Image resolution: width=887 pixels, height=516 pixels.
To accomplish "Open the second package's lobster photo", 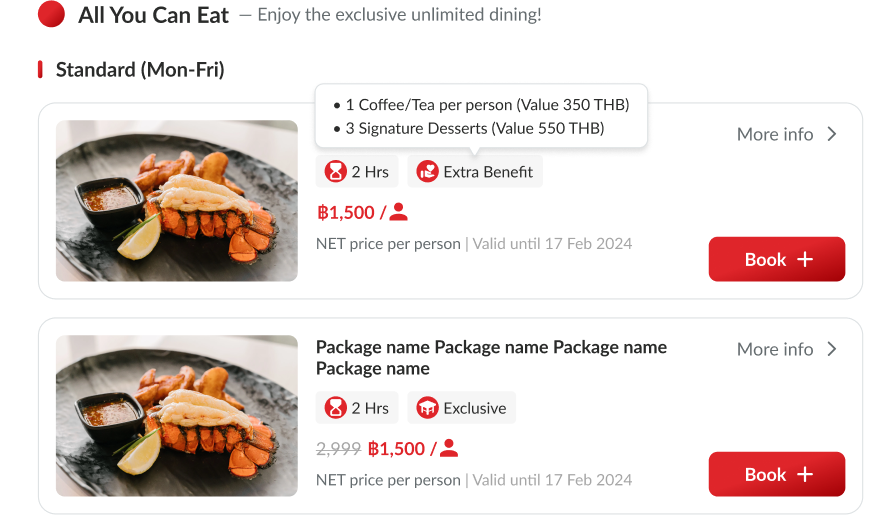I will tap(177, 415).
